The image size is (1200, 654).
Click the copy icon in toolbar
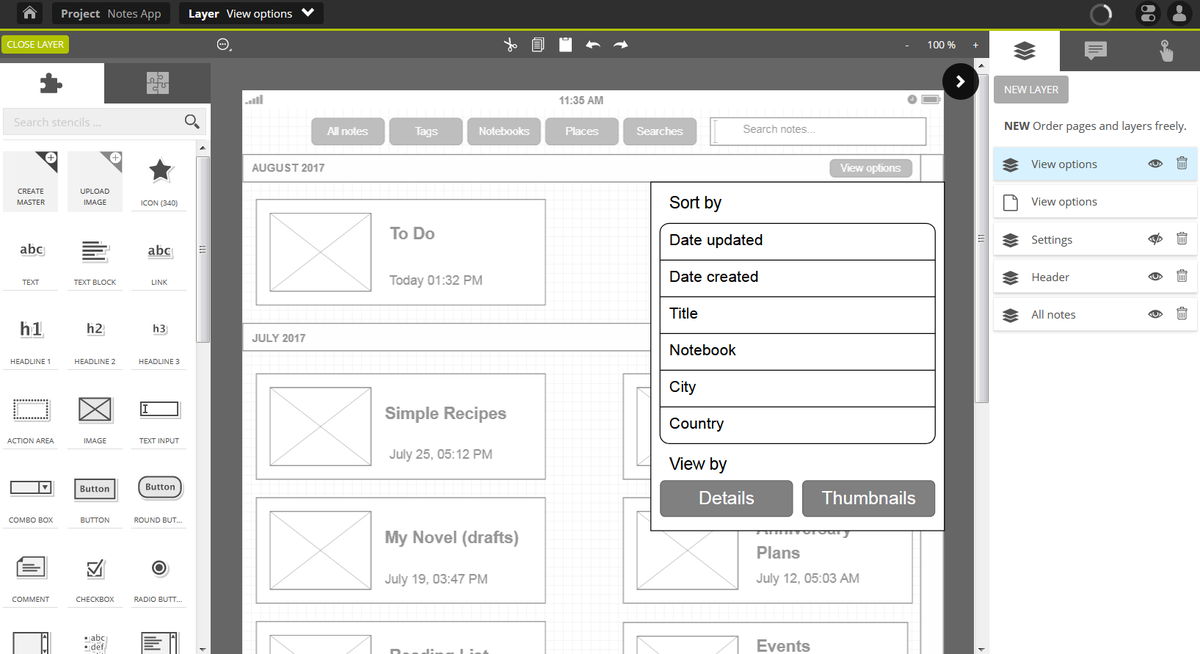538,45
